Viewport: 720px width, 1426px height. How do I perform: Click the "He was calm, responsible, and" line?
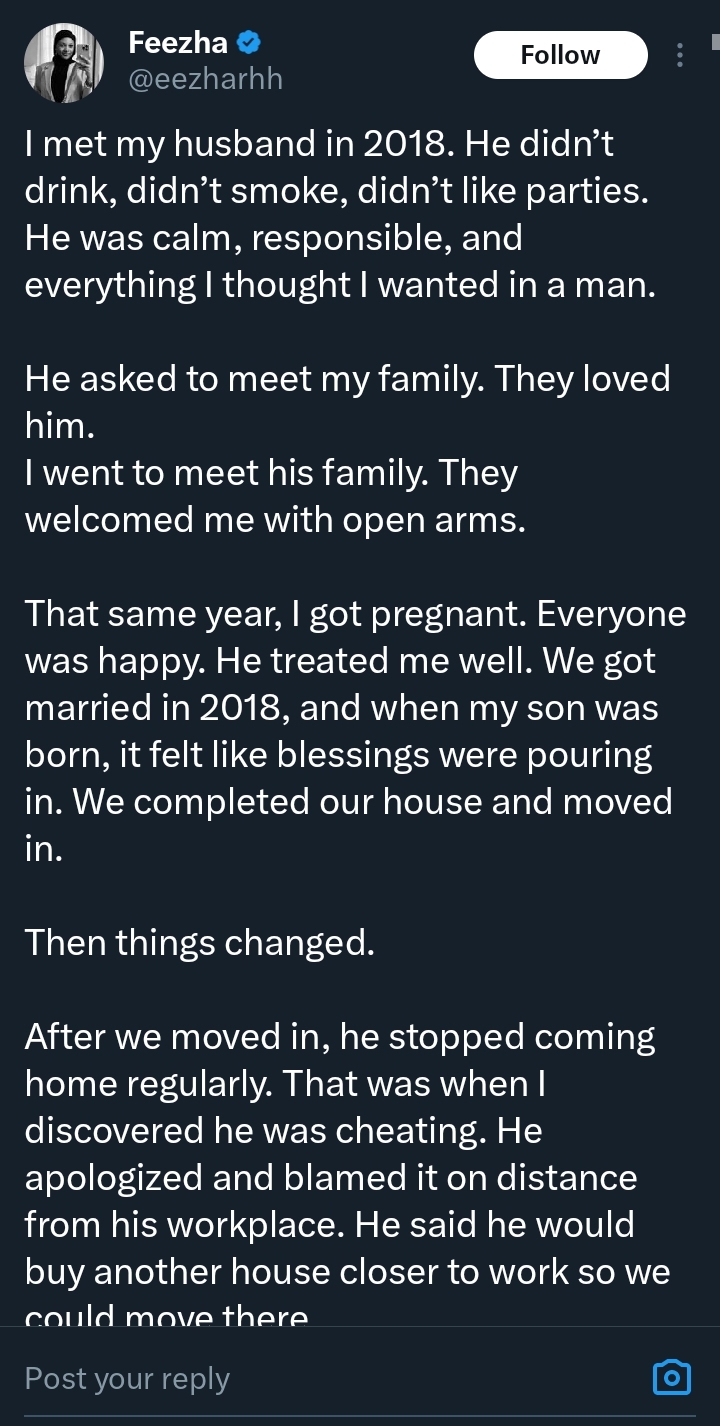pyautogui.click(x=273, y=238)
